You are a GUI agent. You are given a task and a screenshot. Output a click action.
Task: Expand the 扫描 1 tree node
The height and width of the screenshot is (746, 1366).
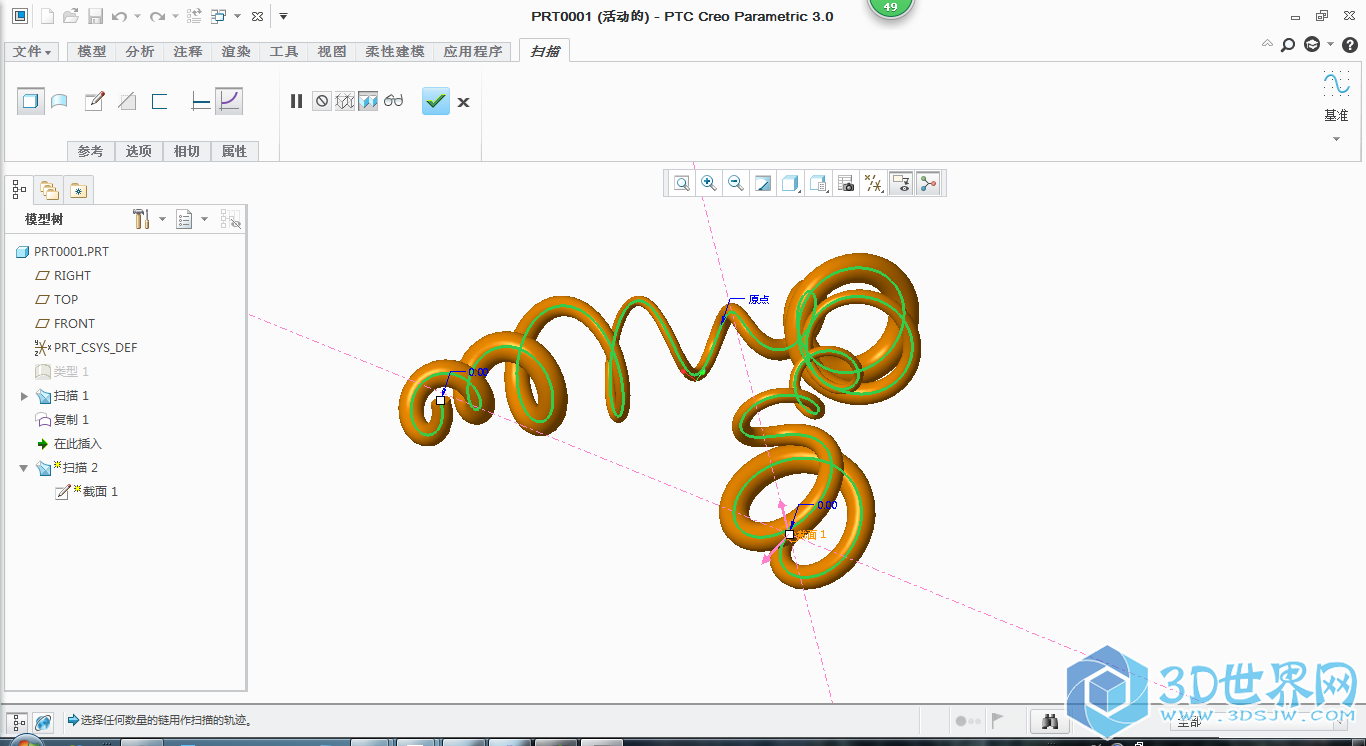click(25, 396)
